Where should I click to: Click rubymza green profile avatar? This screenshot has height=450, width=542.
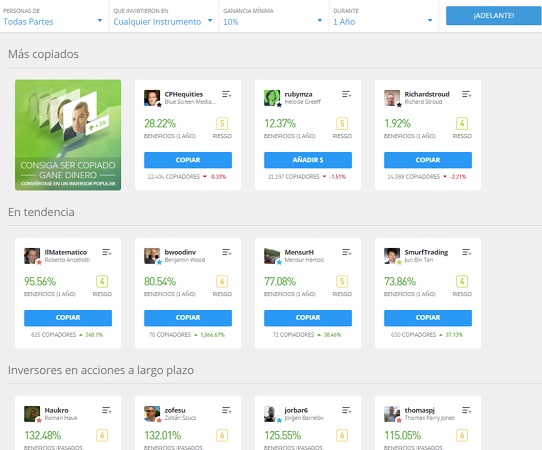(272, 98)
